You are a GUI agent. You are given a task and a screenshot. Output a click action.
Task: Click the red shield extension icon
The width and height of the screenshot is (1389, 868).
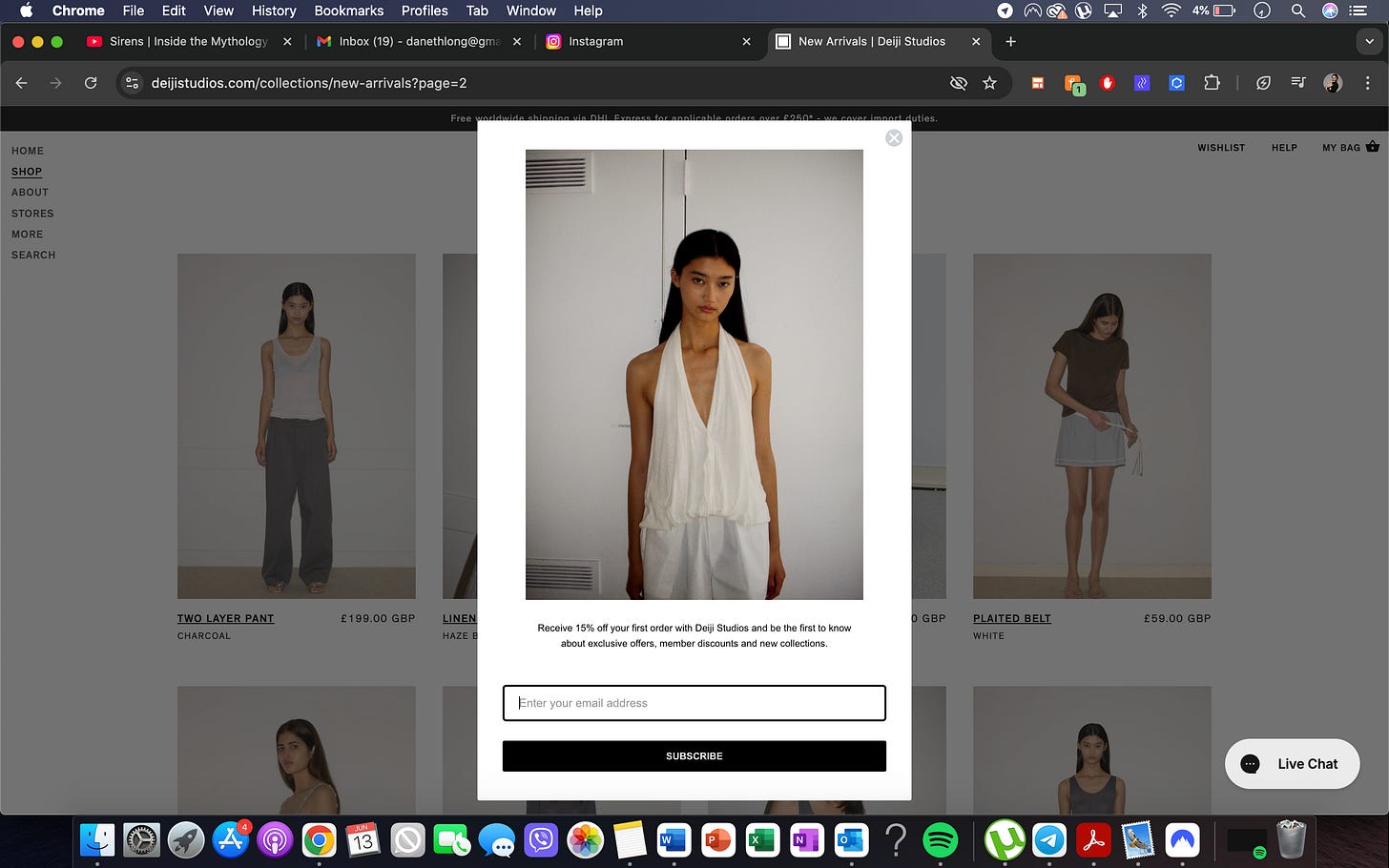pos(1107,83)
